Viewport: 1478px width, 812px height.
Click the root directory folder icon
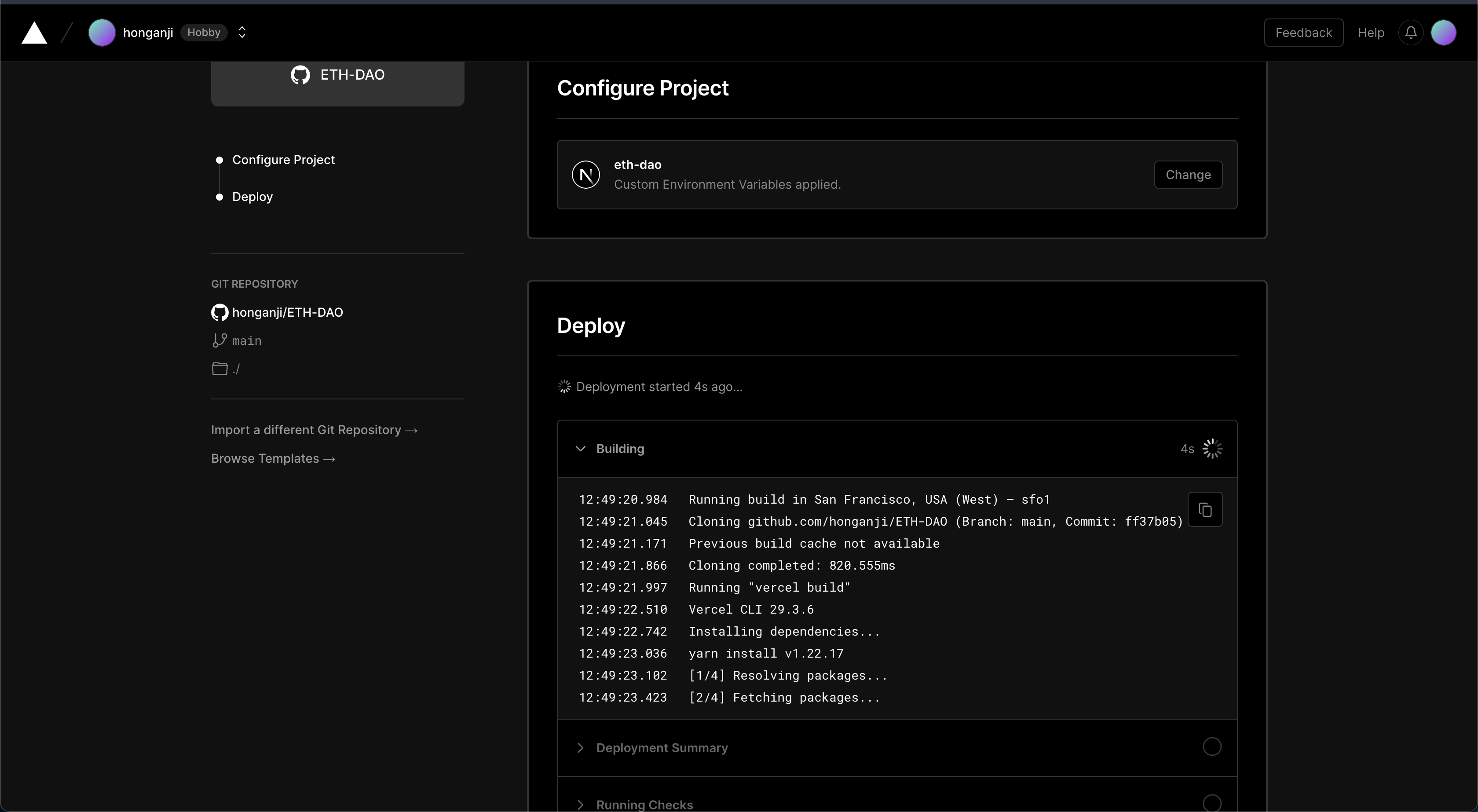(x=220, y=369)
